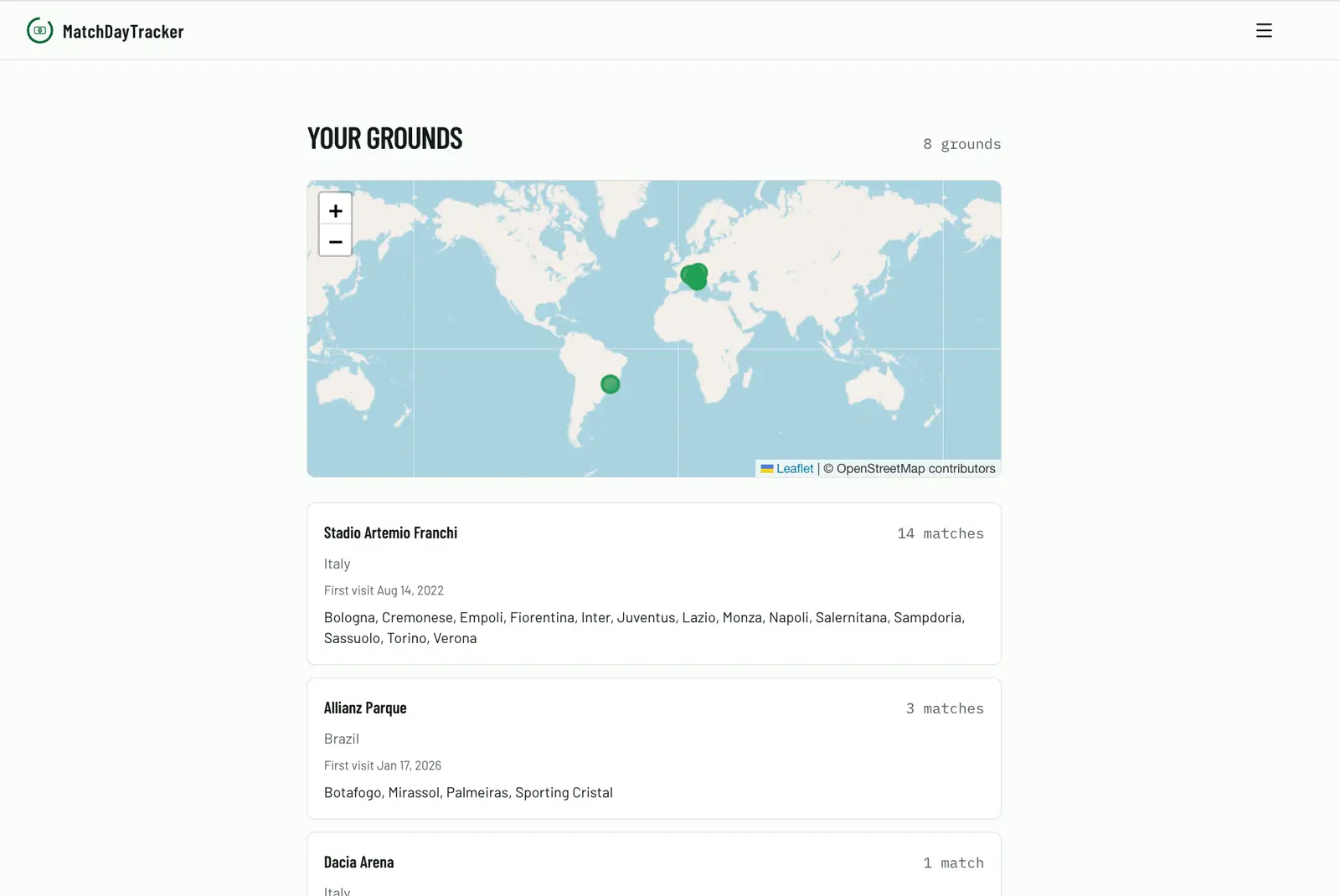Open the Leaflet attribution link
This screenshot has height=896, width=1340.
coord(795,469)
